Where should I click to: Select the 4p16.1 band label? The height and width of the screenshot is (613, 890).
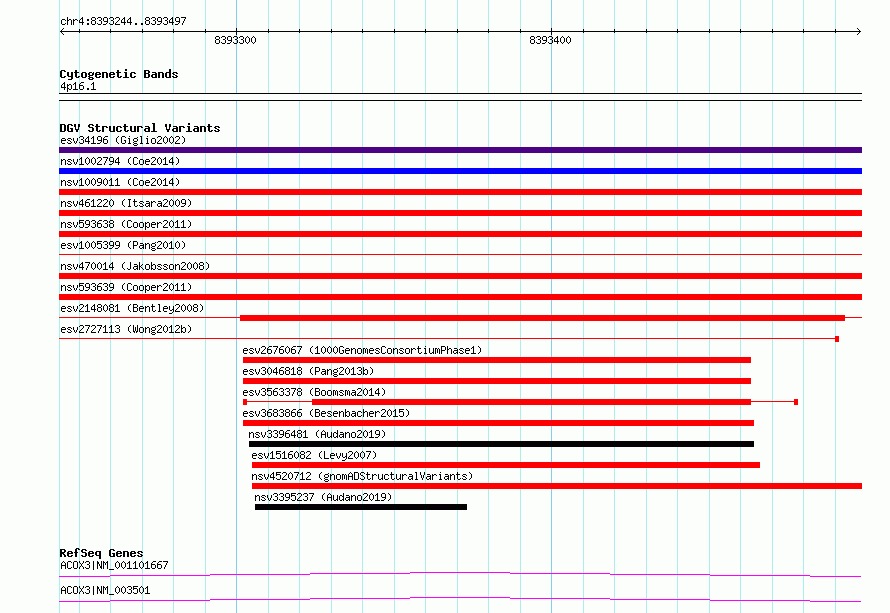click(78, 86)
